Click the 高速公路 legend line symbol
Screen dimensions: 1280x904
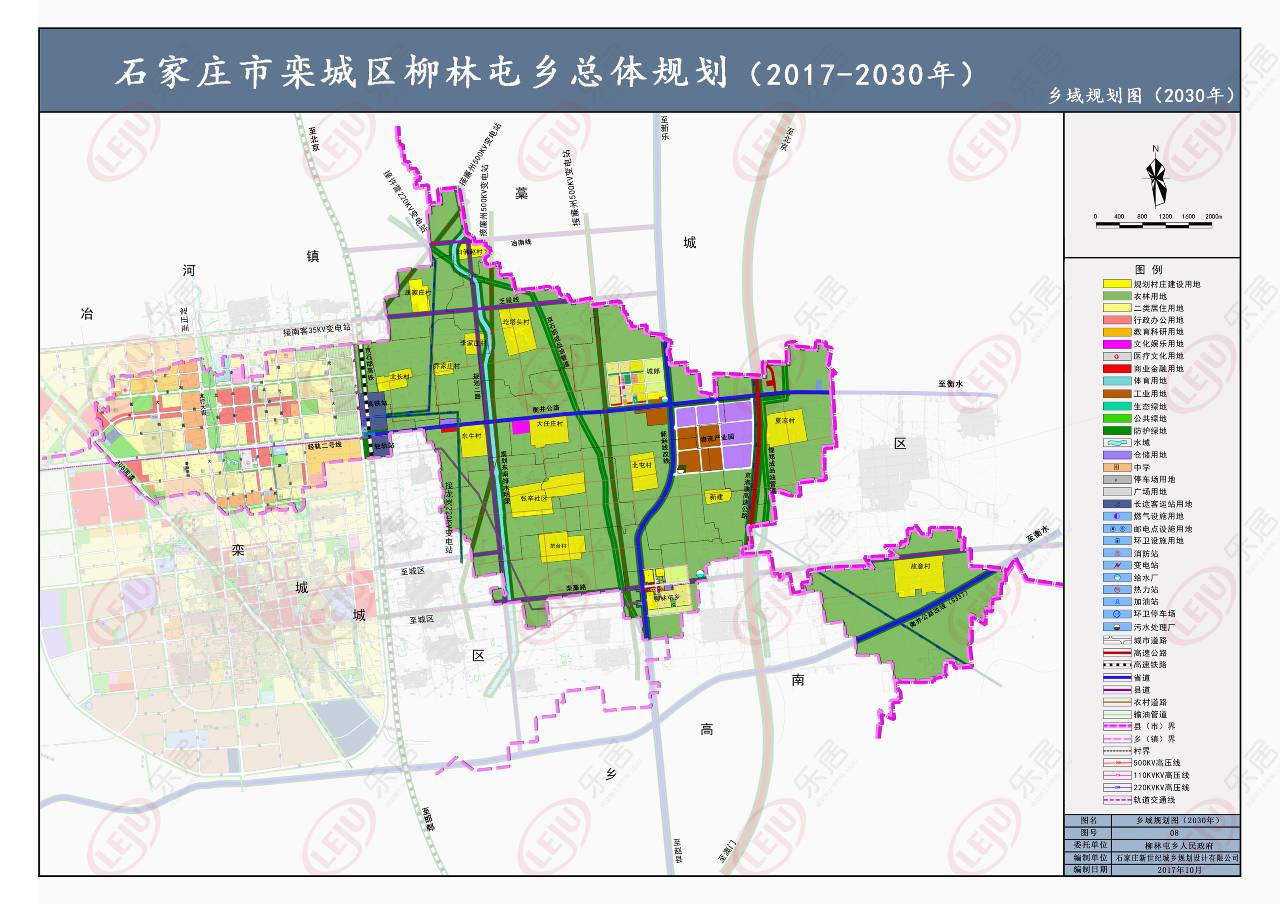coord(1117,653)
